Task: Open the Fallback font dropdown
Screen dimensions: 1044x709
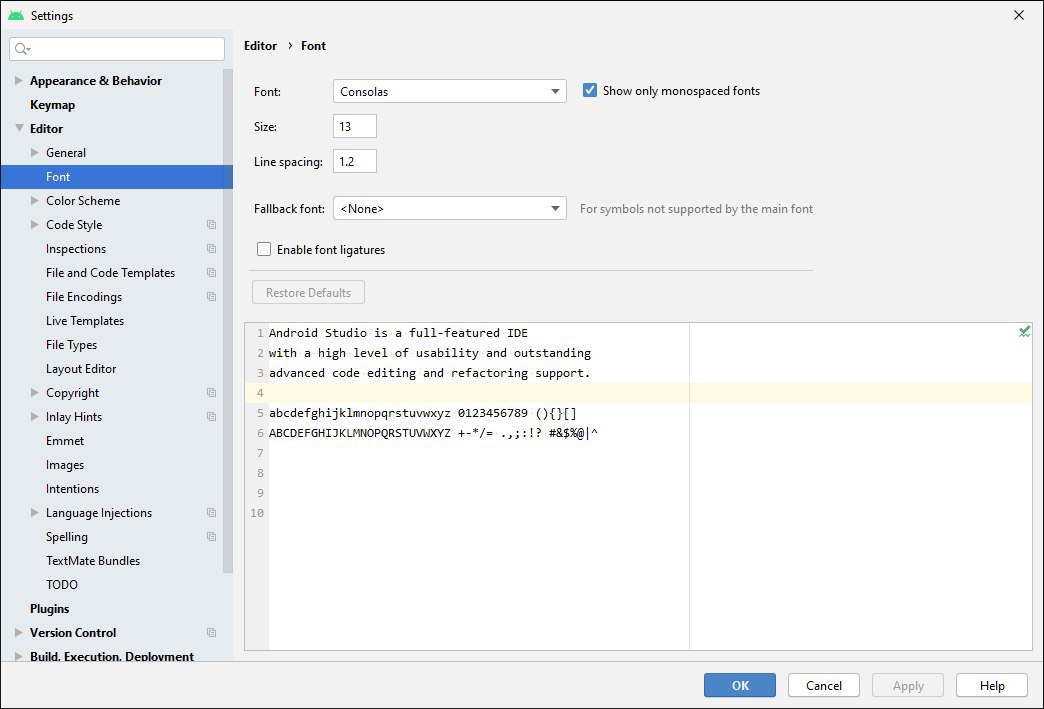Action: 449,209
